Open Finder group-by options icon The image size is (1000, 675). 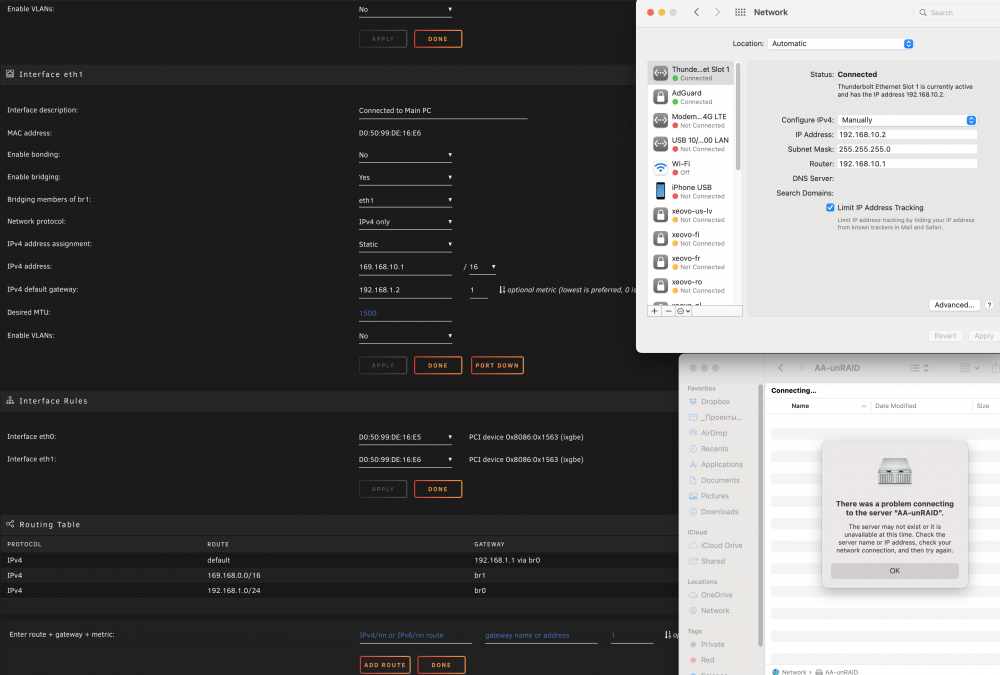[x=969, y=368]
